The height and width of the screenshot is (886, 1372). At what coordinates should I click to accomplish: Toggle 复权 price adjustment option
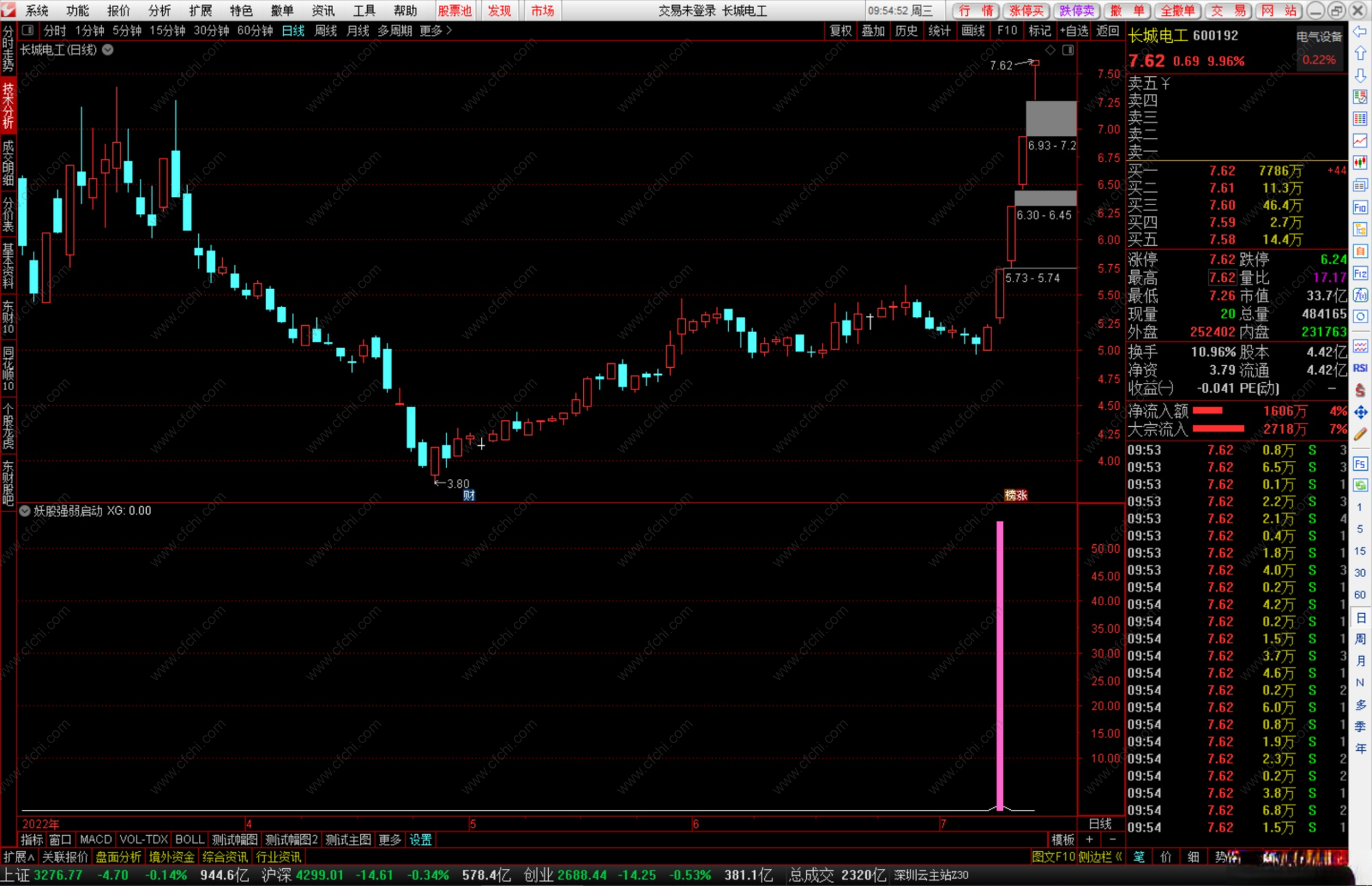tap(840, 30)
